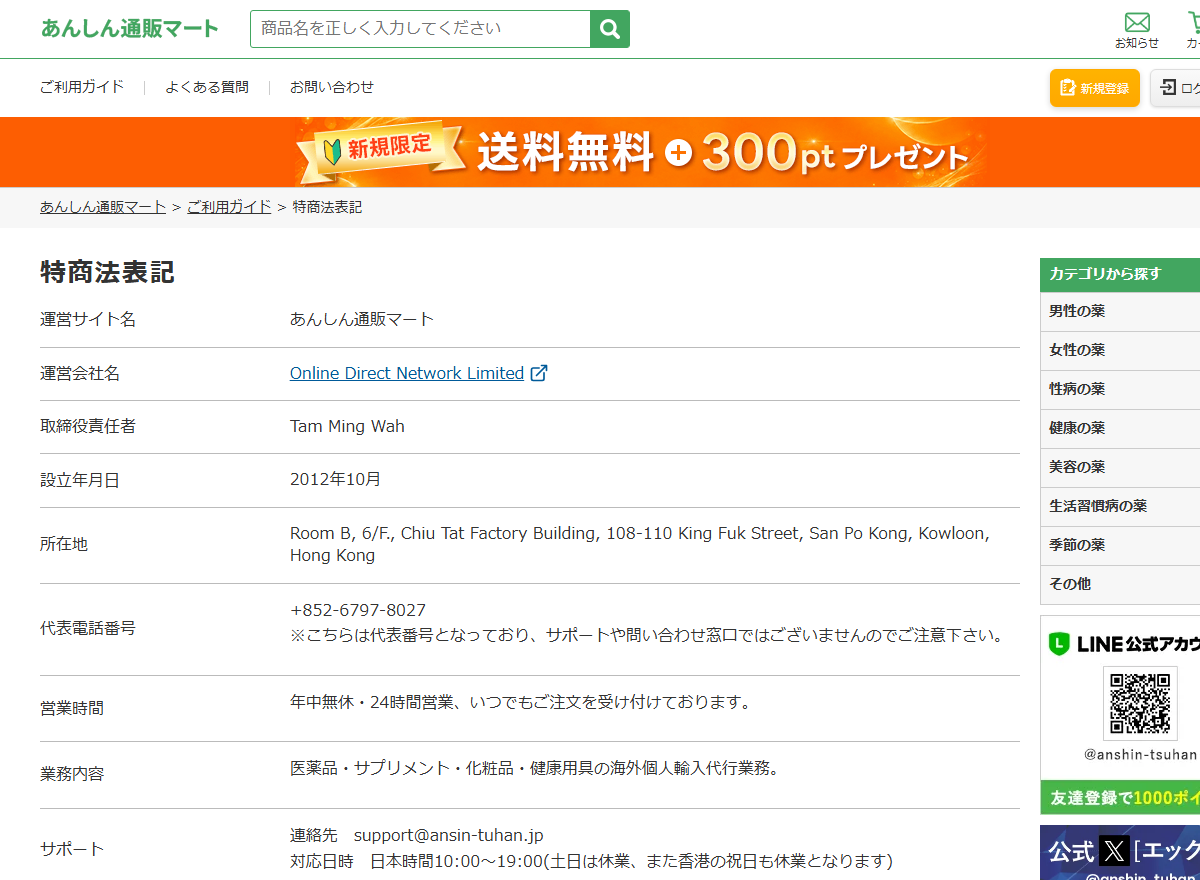Image resolution: width=1200 pixels, height=880 pixels.
Task: Click the 新規登録 orange button
Action: pos(1094,88)
